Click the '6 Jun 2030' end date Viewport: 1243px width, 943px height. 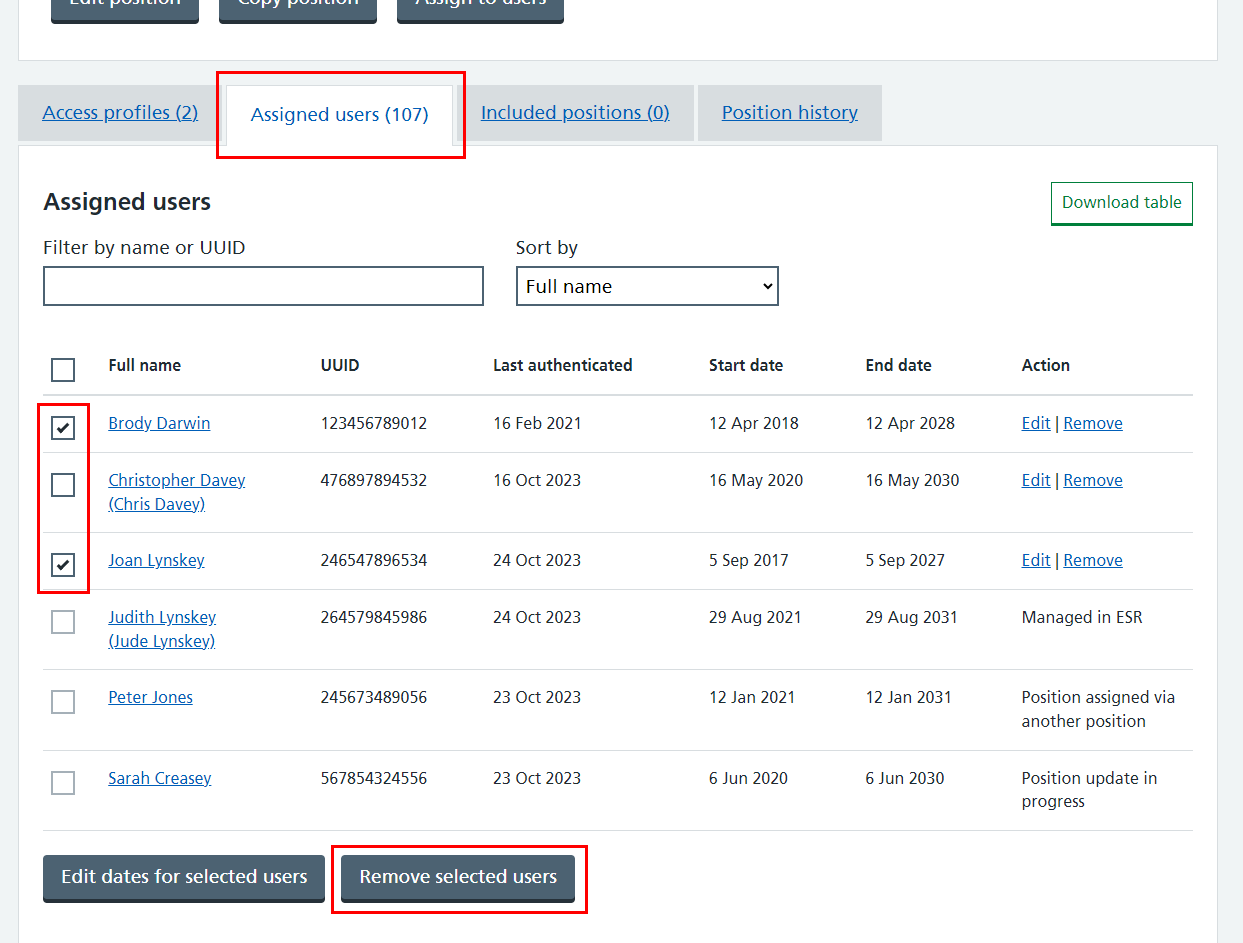click(x=905, y=778)
